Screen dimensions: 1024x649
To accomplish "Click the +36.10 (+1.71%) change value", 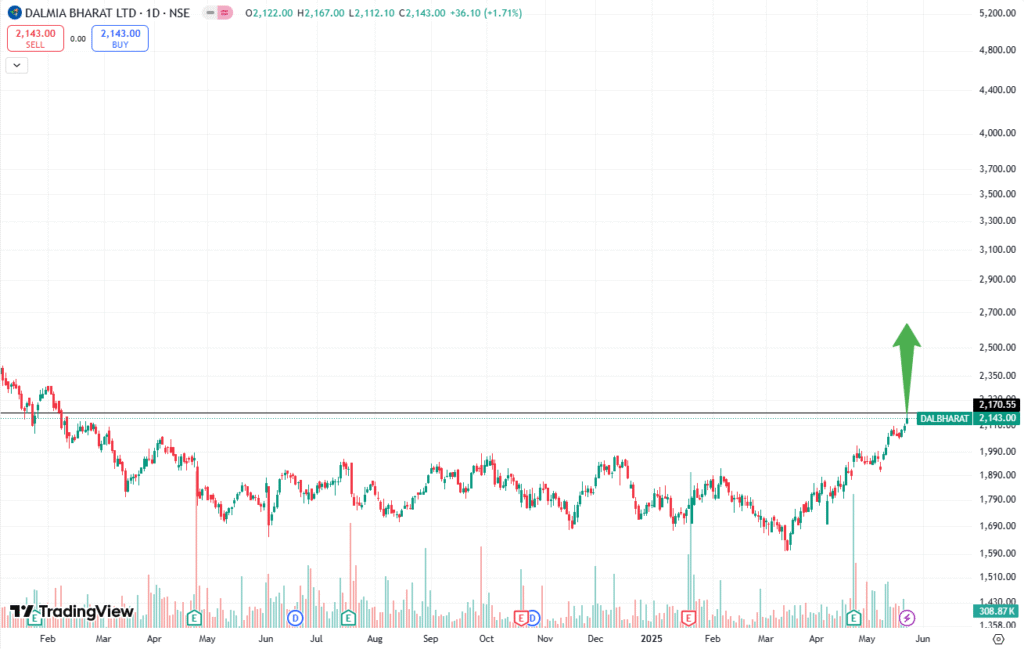I will pos(486,13).
